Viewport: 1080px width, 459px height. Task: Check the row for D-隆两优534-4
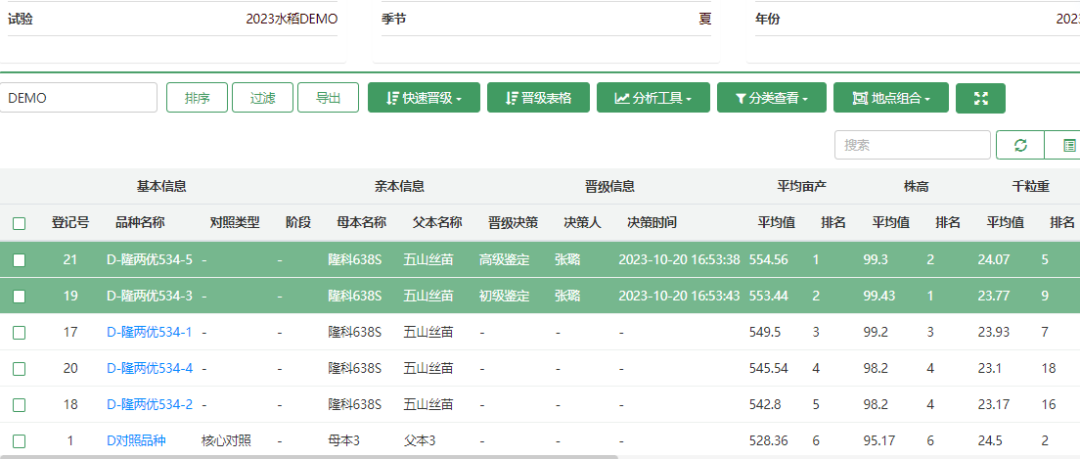coord(19,369)
